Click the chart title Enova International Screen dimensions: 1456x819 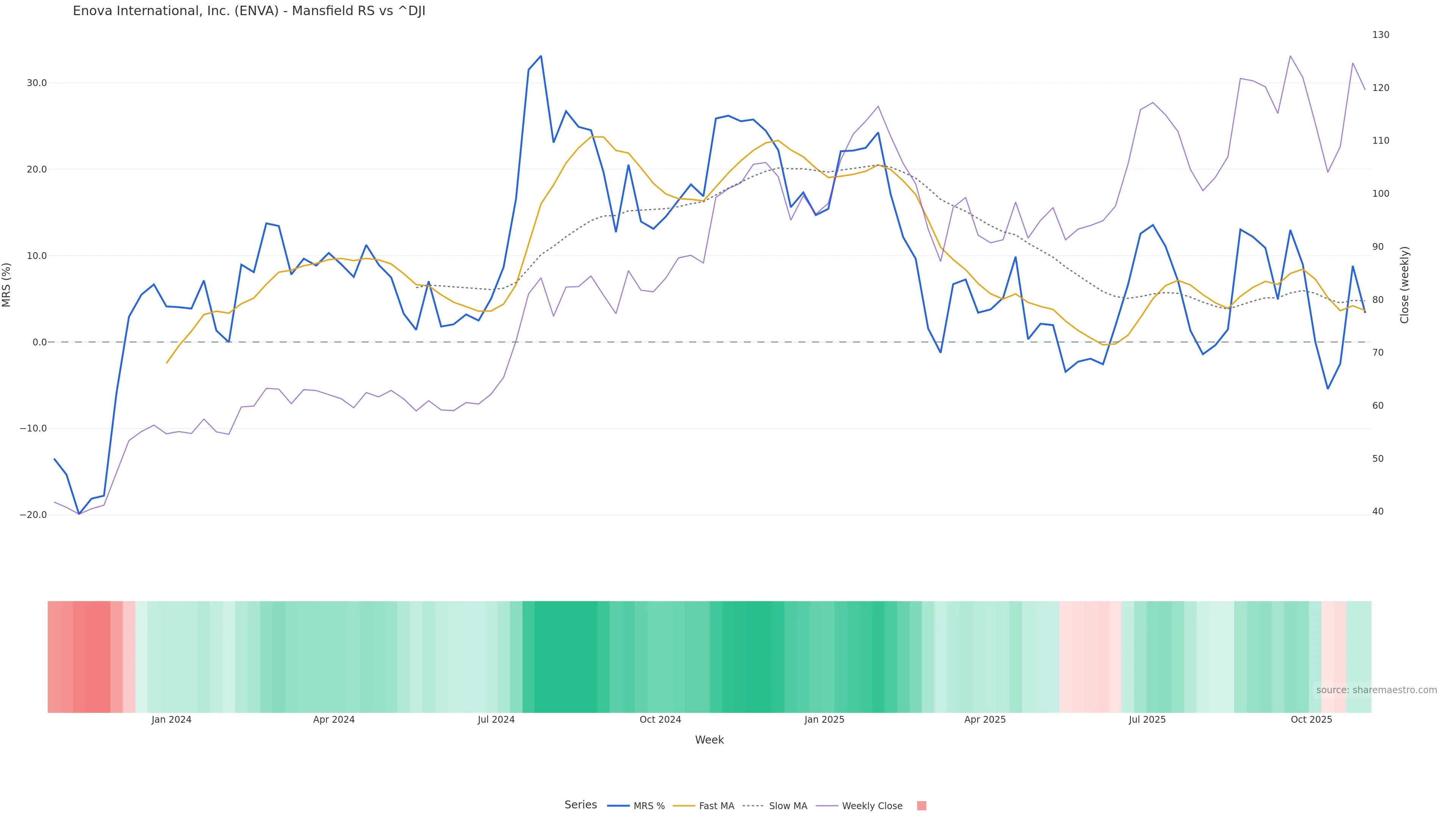249,11
